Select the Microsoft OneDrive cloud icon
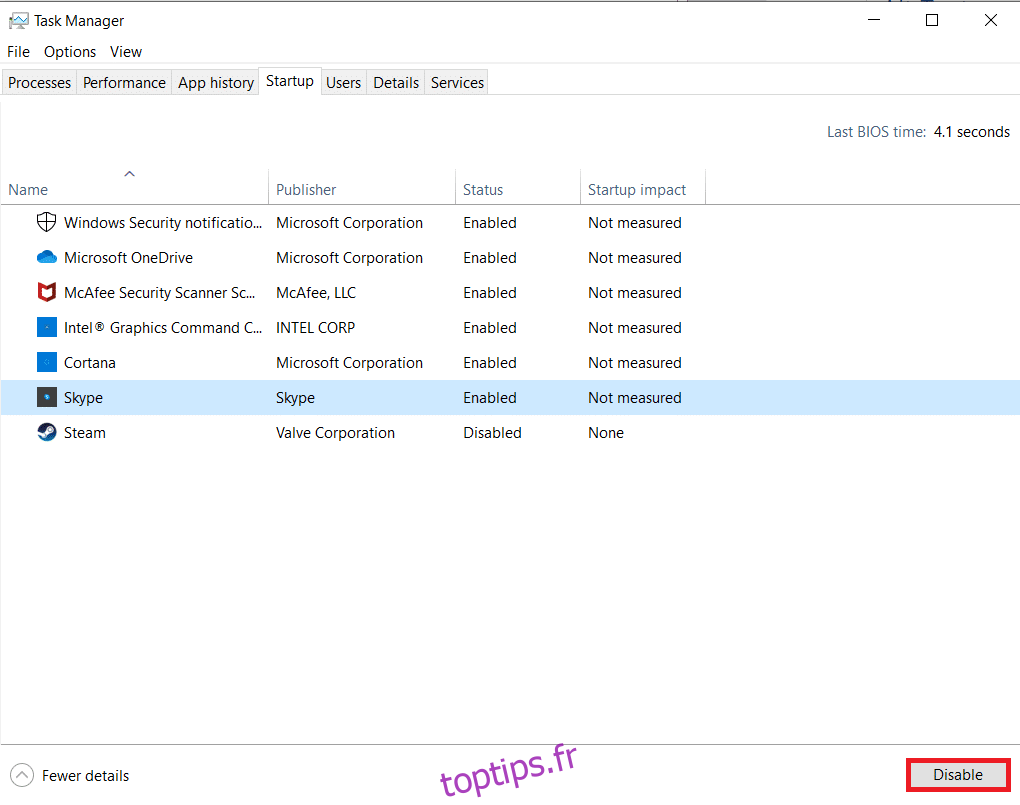 click(x=46, y=257)
